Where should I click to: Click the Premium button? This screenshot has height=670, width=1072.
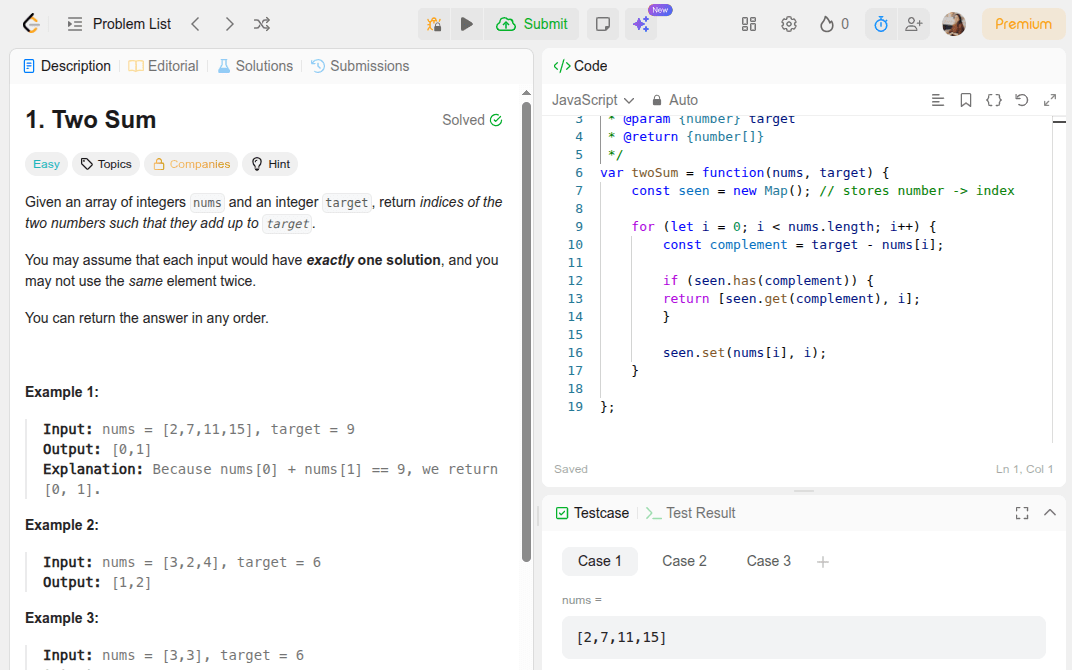pos(1023,24)
